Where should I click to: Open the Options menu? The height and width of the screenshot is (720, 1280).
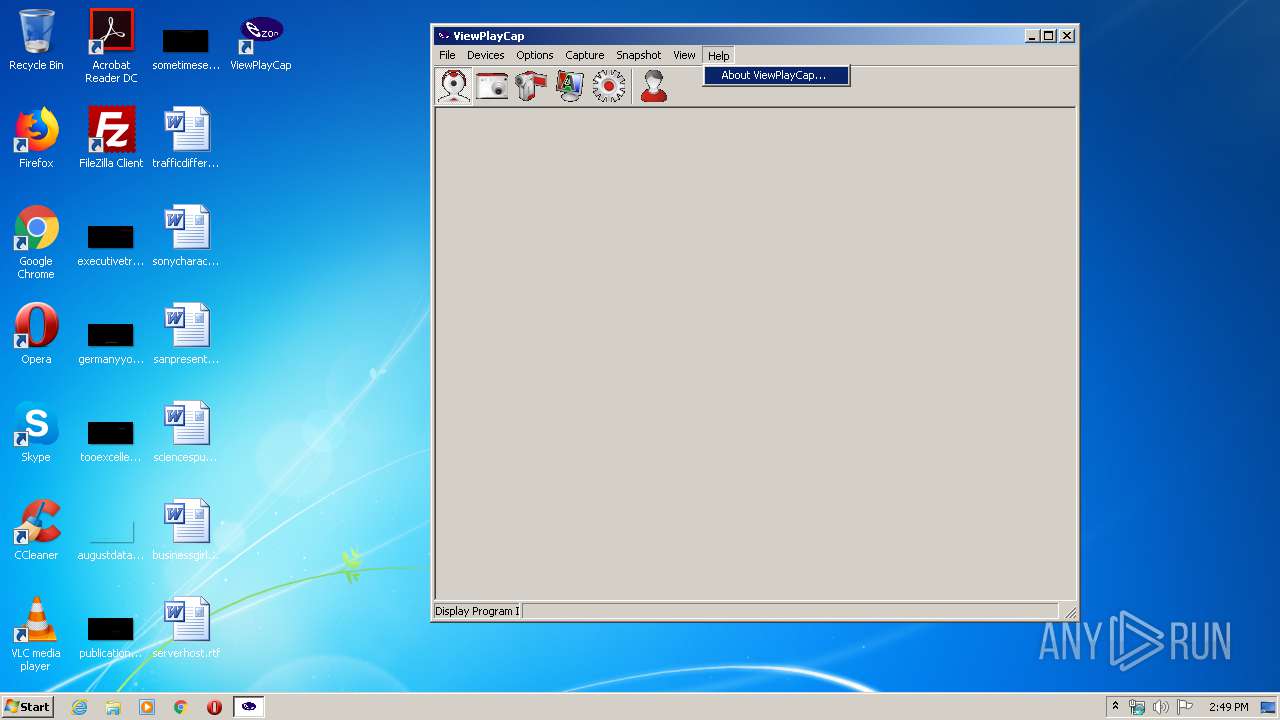coord(534,55)
